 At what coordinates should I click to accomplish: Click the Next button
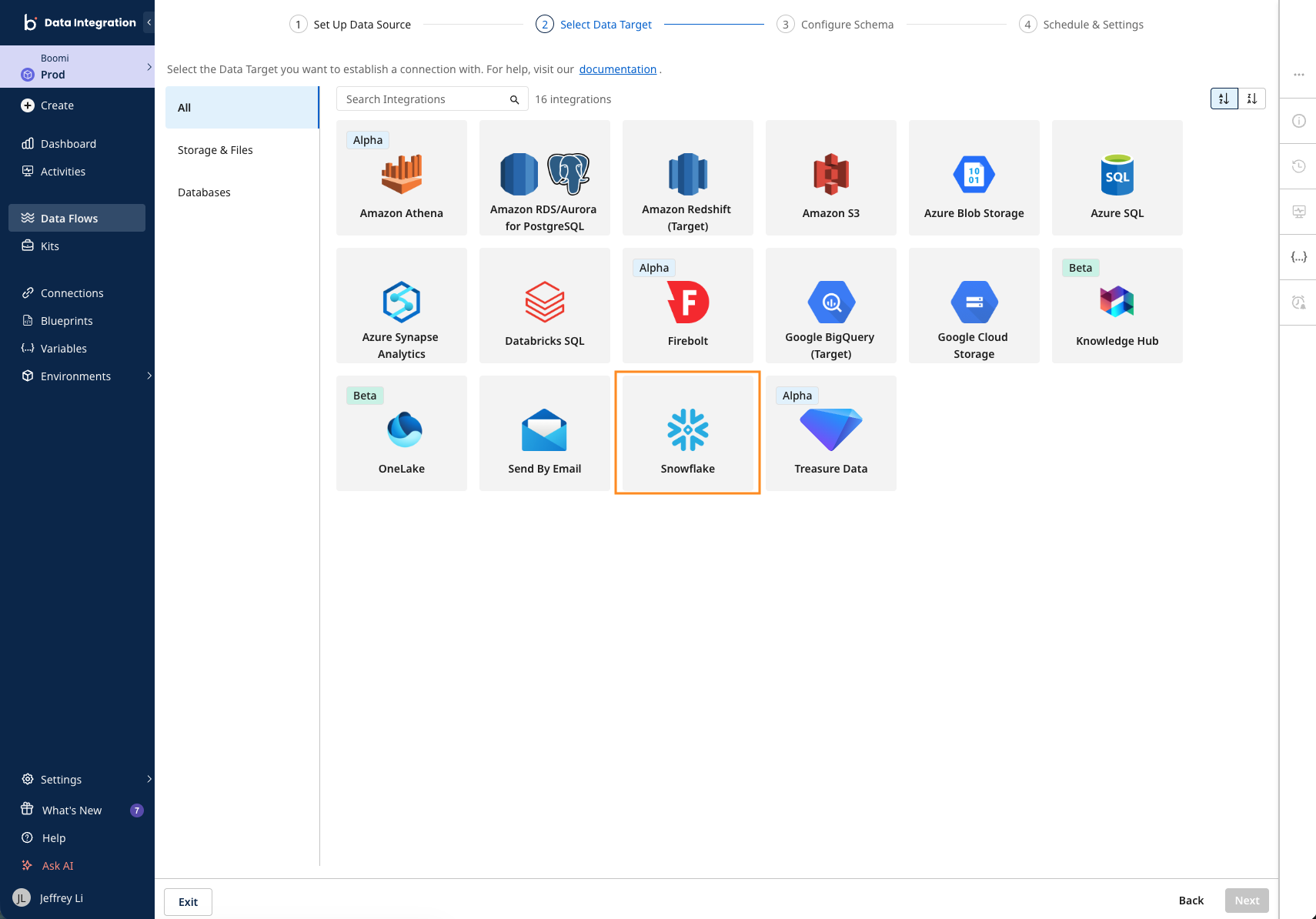1247,901
